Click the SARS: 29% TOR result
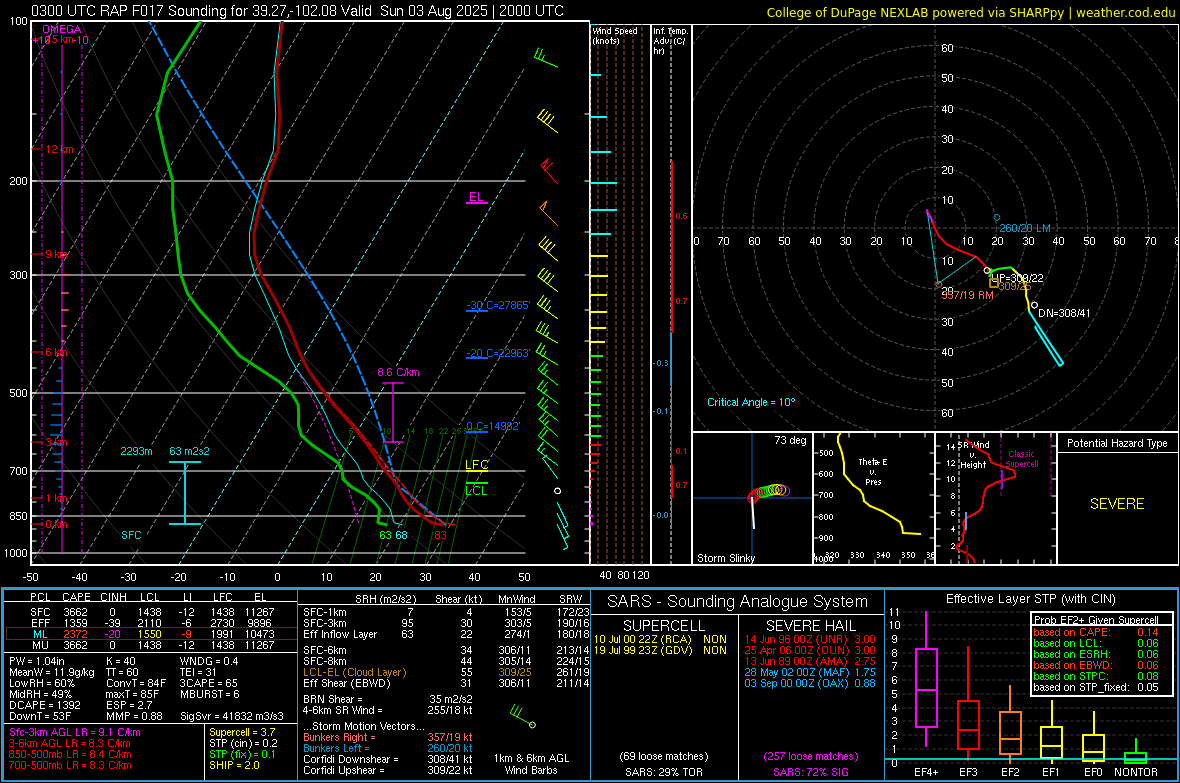Screen dimensions: 1180x783 [x=664, y=772]
